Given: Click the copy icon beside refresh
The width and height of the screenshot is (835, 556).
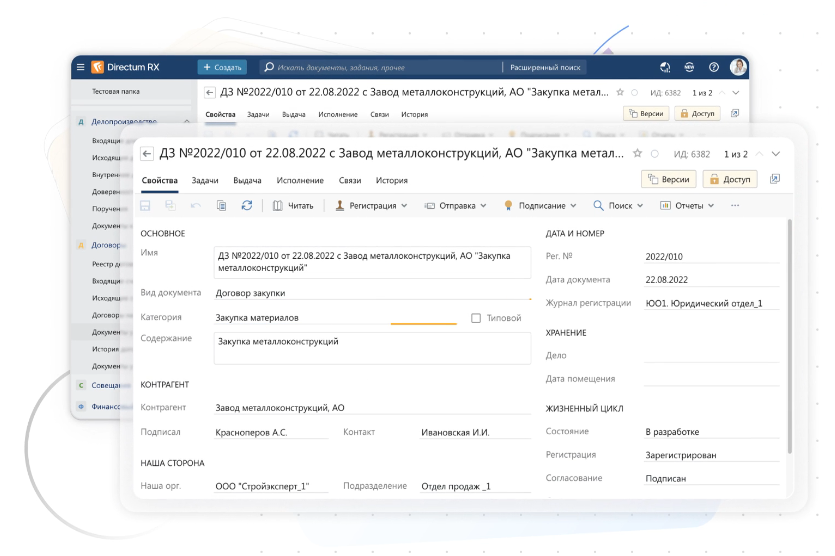Looking at the screenshot, I should point(221,205).
